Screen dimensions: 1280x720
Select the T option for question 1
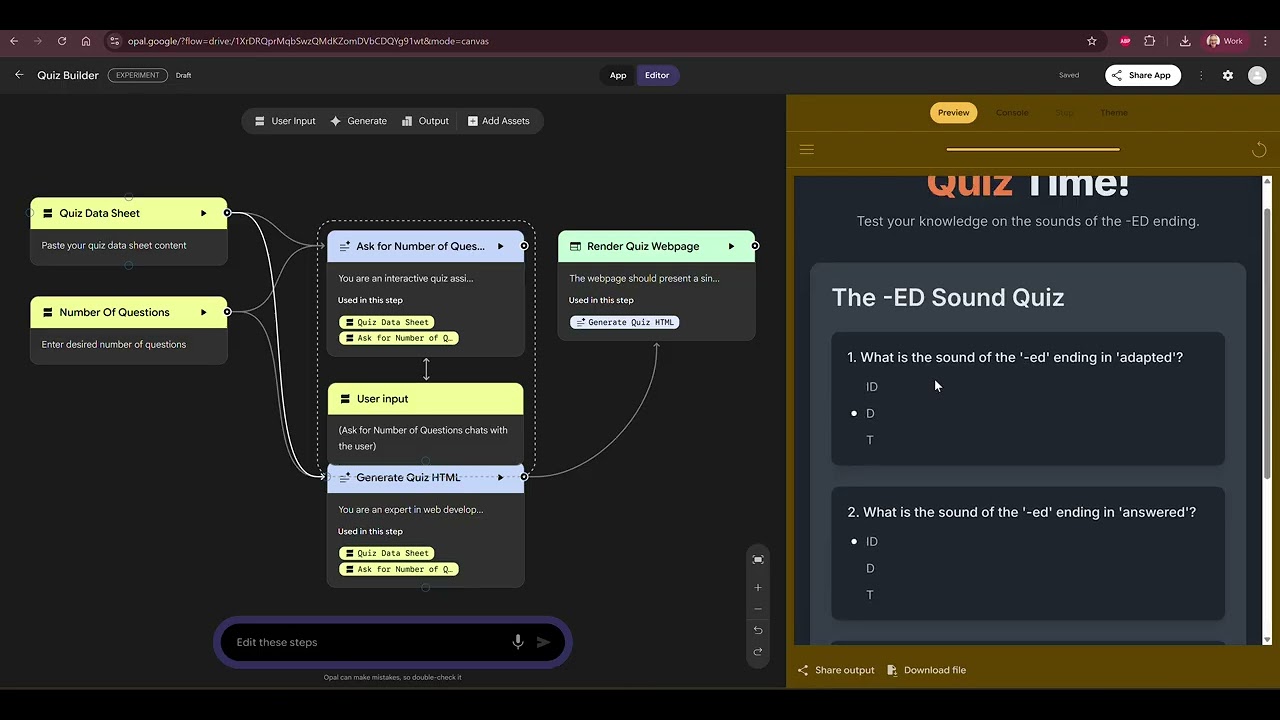click(870, 440)
